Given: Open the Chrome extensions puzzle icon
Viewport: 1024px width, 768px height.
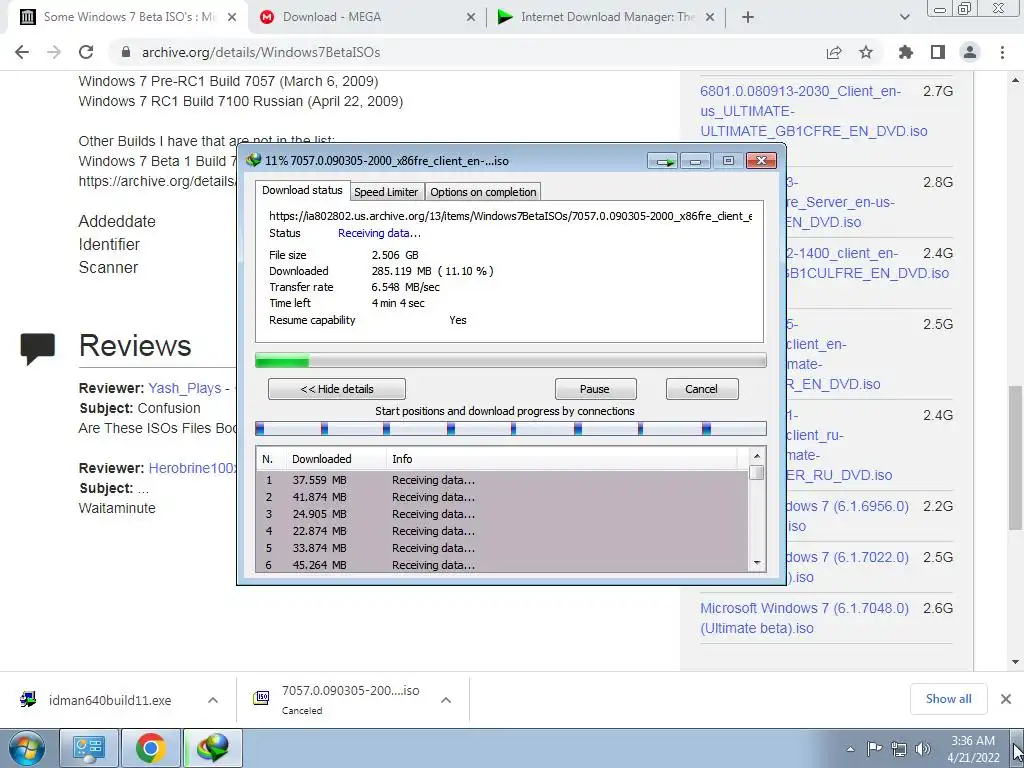Looking at the screenshot, I should [906, 52].
